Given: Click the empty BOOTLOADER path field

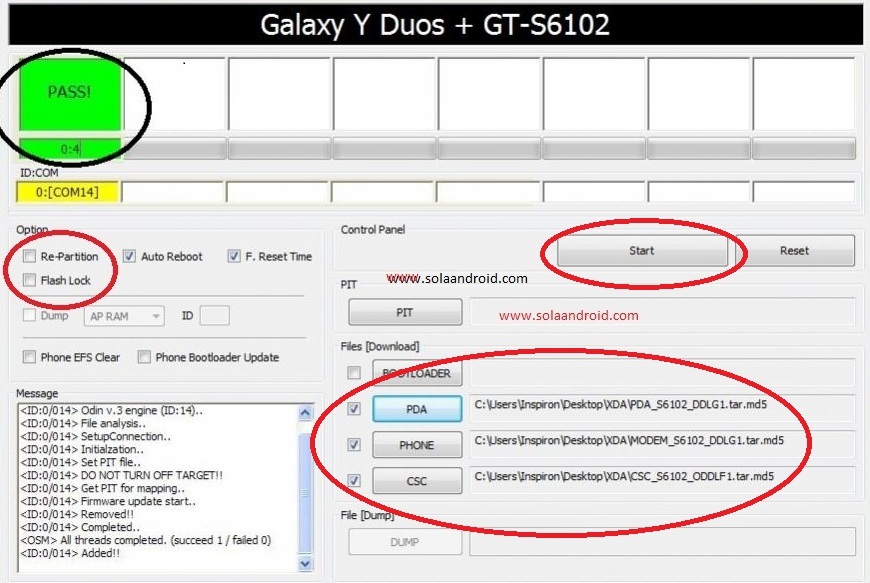Looking at the screenshot, I should point(662,373).
